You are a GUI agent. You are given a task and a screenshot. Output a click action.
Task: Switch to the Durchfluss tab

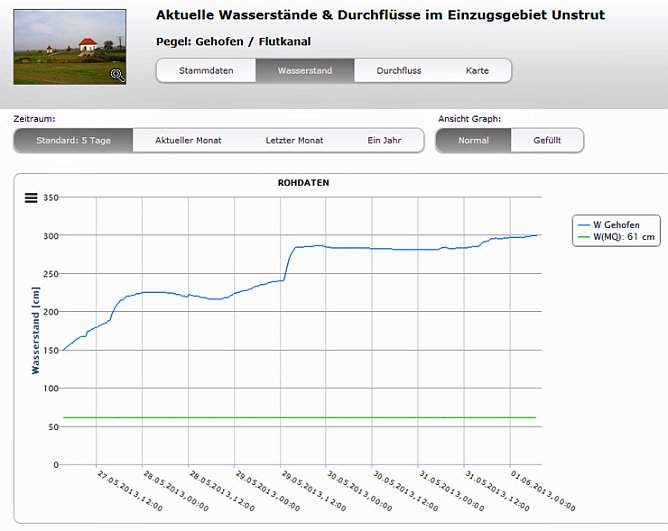tap(399, 71)
